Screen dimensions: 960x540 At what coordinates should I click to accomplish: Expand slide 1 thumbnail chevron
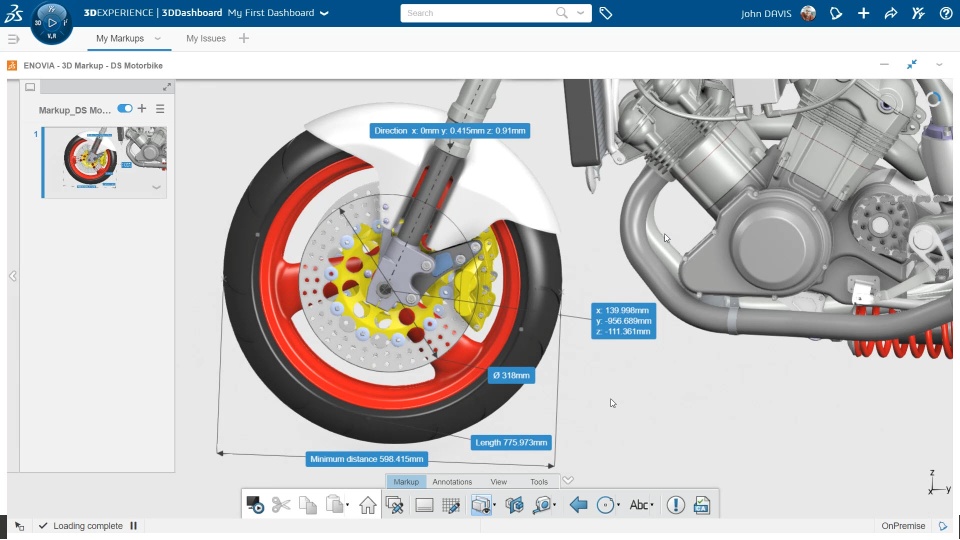pos(156,187)
